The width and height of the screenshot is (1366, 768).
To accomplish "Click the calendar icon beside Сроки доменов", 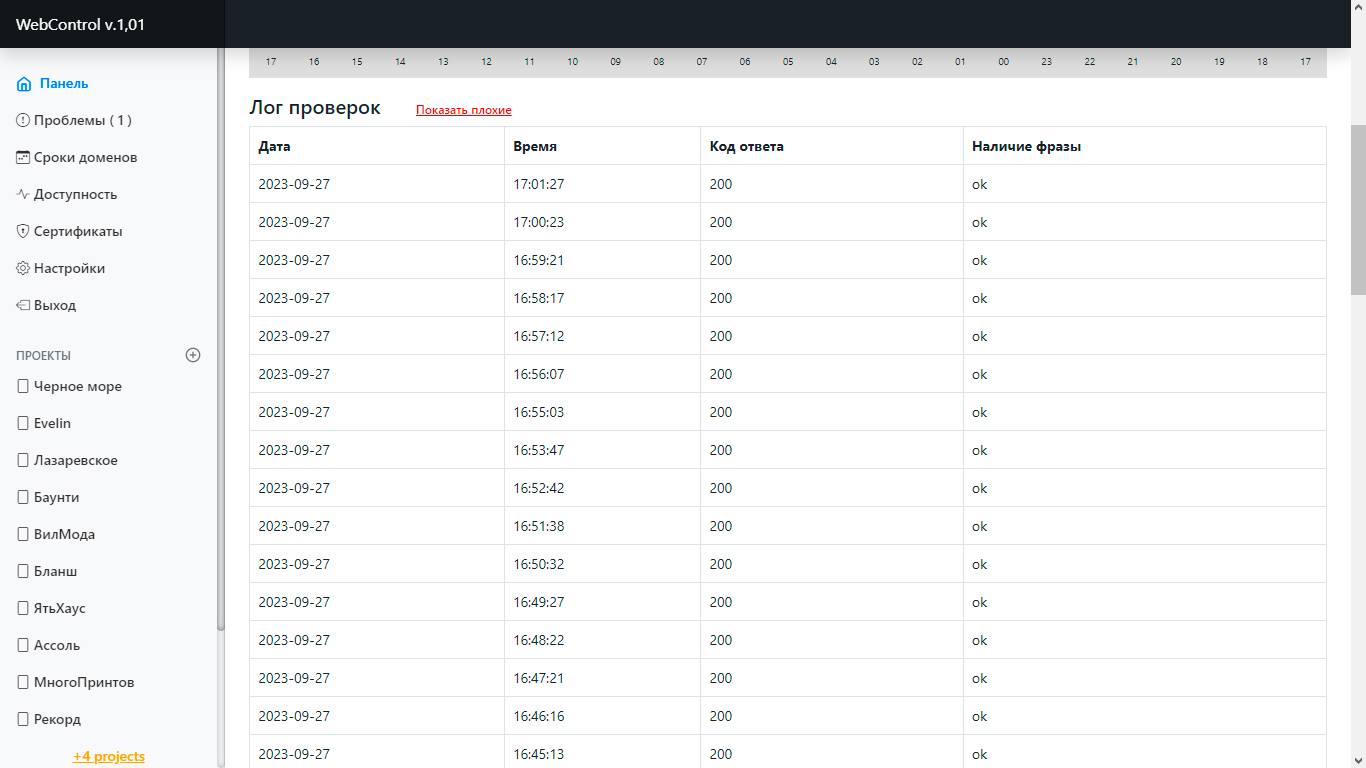I will (x=23, y=158).
